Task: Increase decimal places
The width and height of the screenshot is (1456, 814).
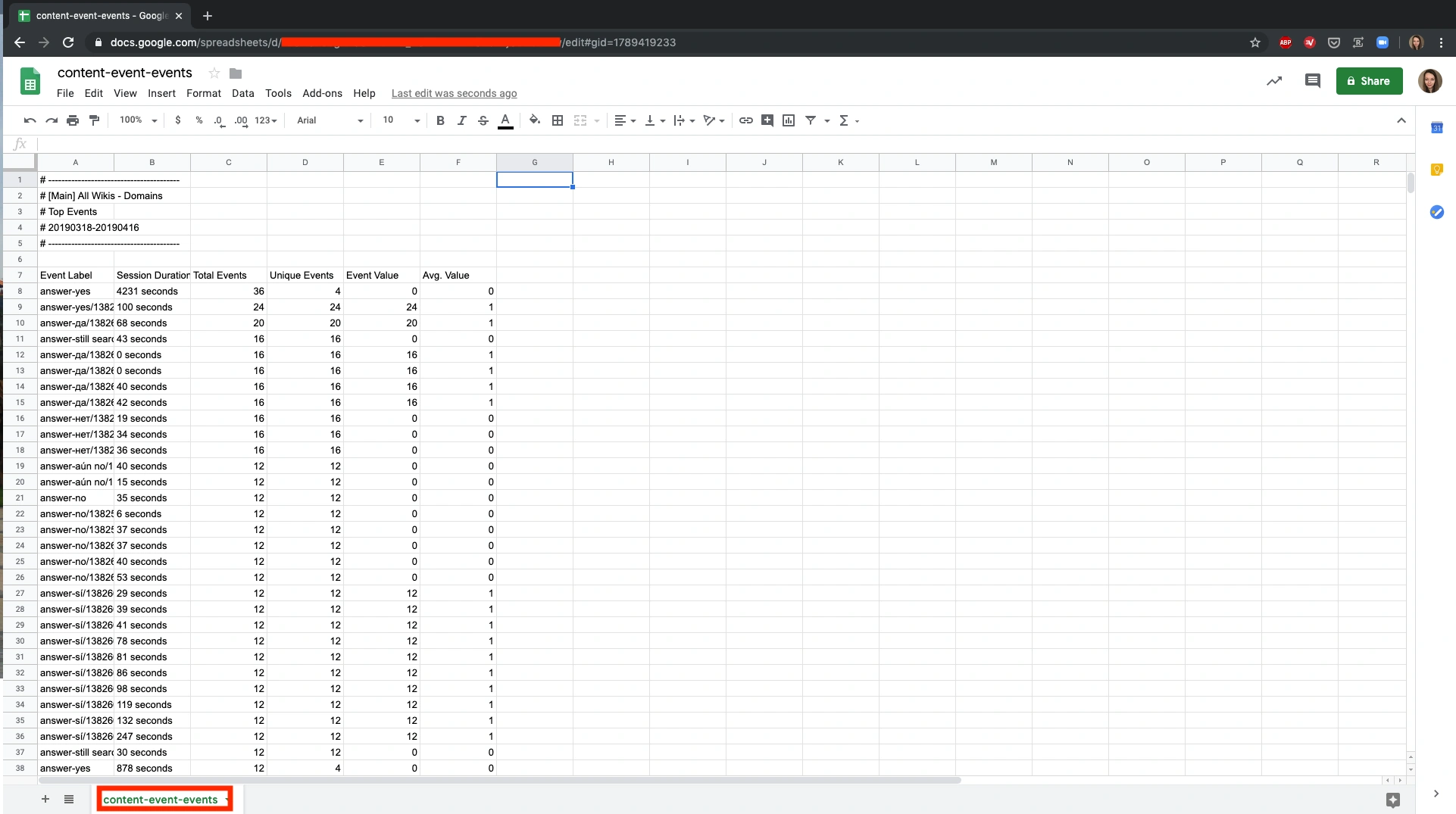Action: pyautogui.click(x=241, y=120)
